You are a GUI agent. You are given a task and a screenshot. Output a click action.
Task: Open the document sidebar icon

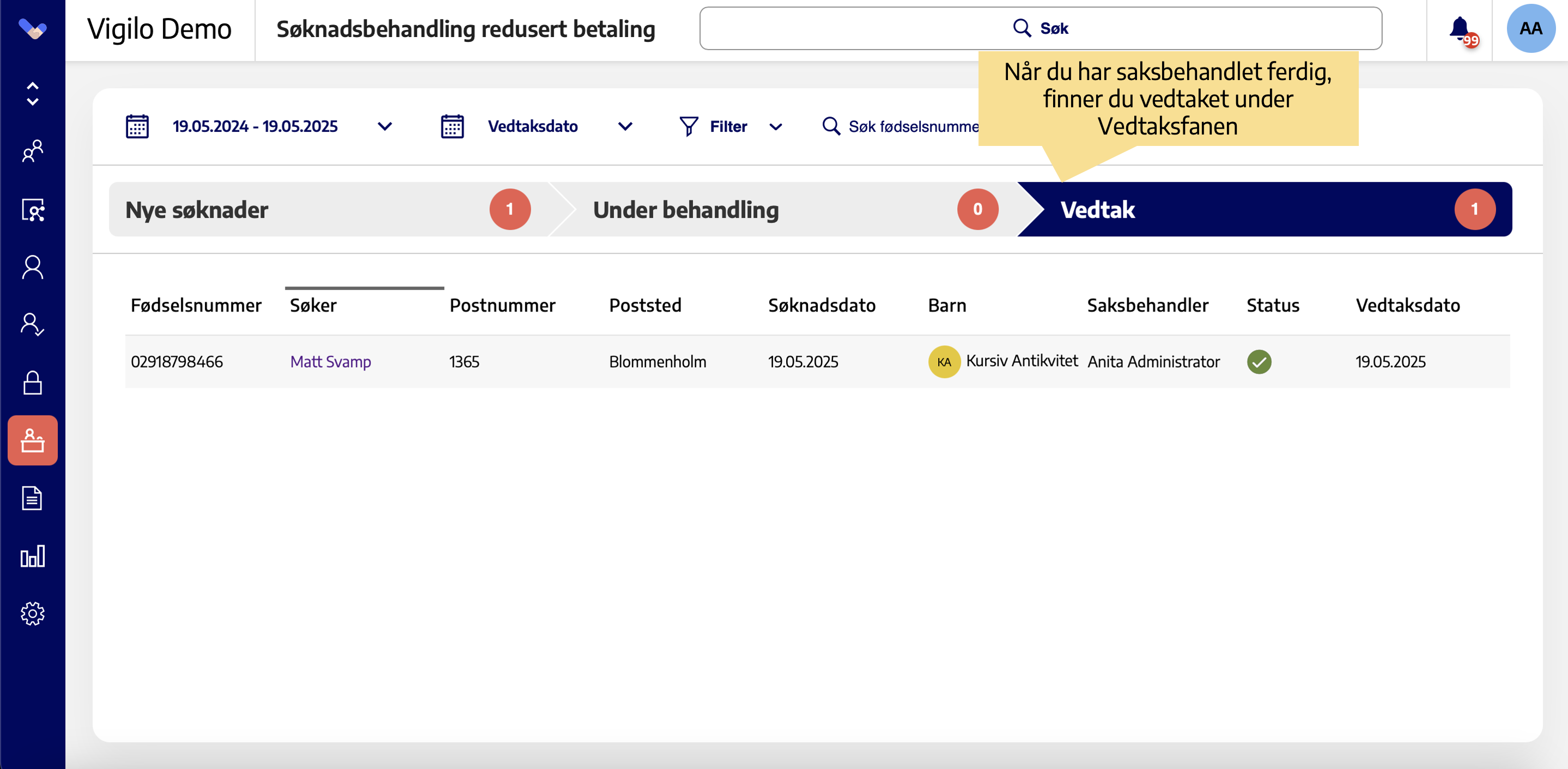coord(32,498)
